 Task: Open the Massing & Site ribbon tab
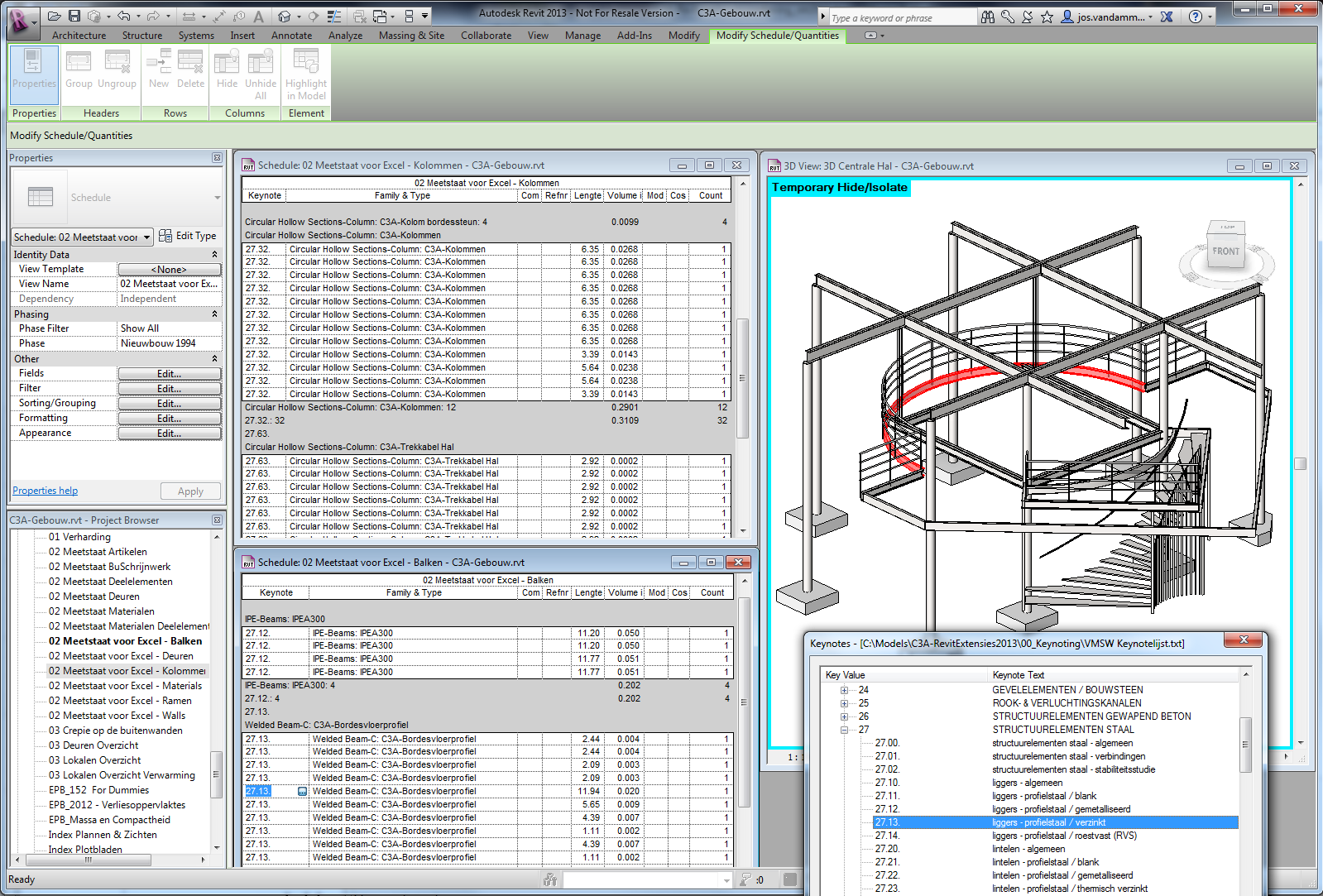click(x=411, y=36)
